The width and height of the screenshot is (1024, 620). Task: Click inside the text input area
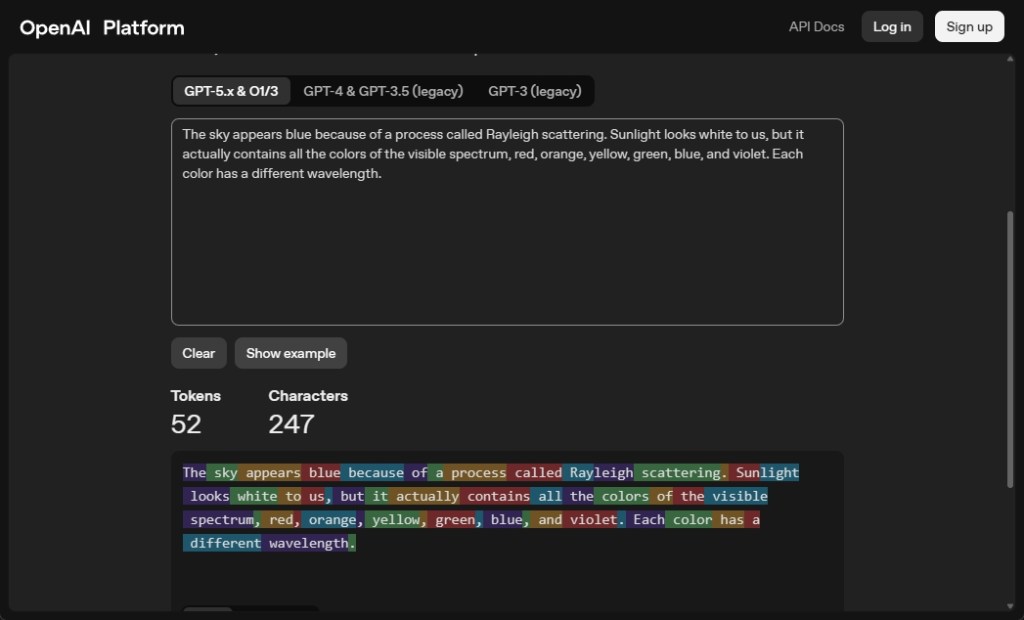507,220
